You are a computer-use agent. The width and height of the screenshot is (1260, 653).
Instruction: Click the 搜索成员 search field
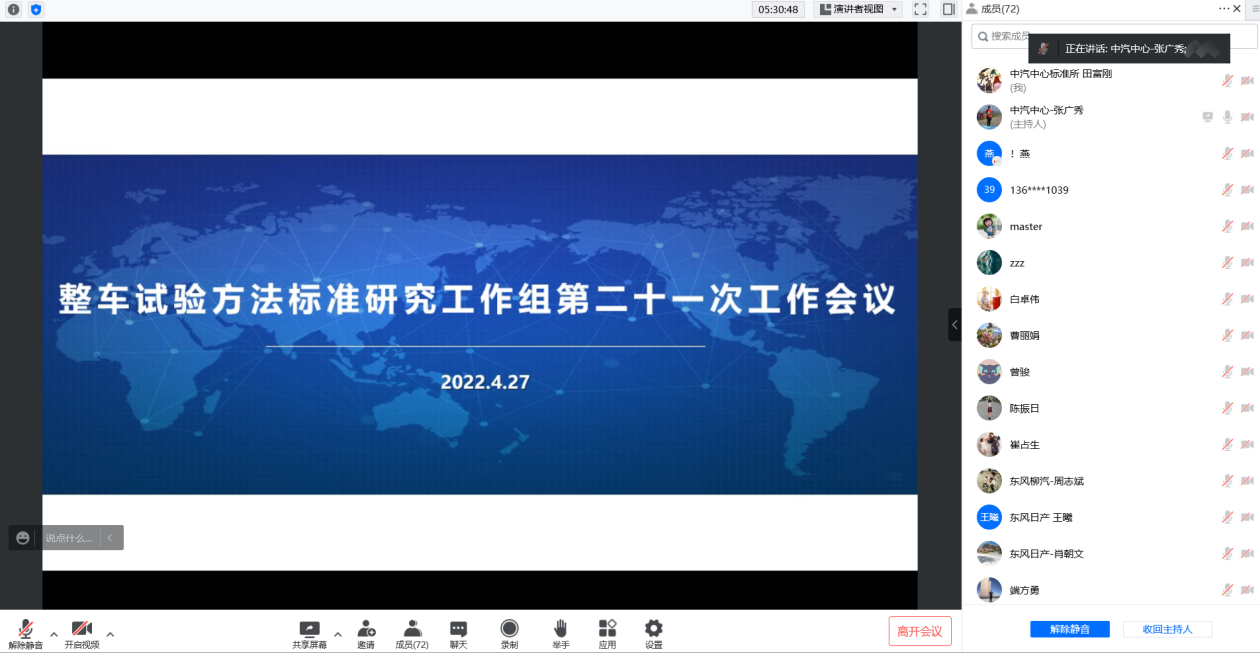(1010, 36)
